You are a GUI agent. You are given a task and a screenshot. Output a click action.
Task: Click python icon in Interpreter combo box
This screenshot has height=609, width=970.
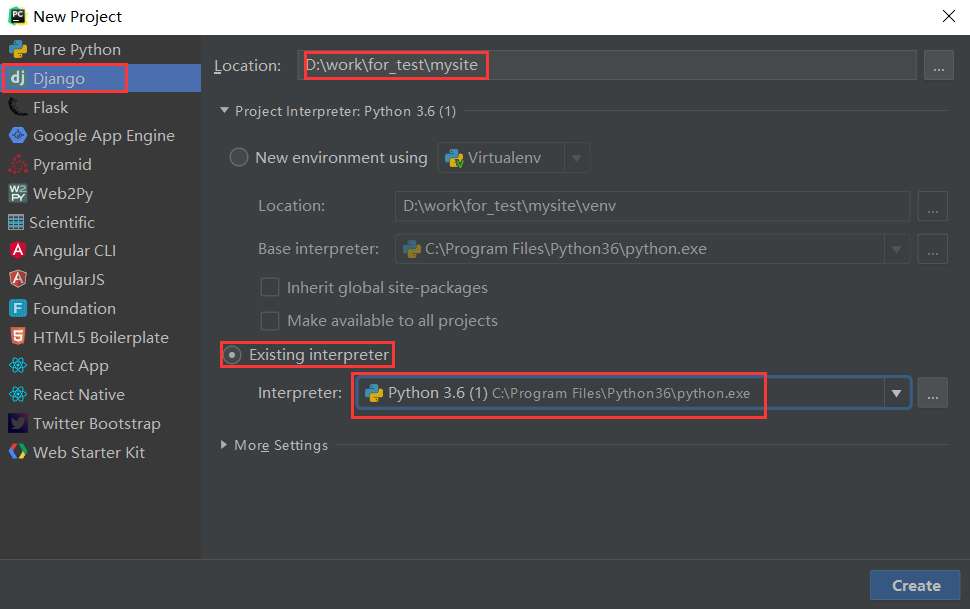coord(374,393)
